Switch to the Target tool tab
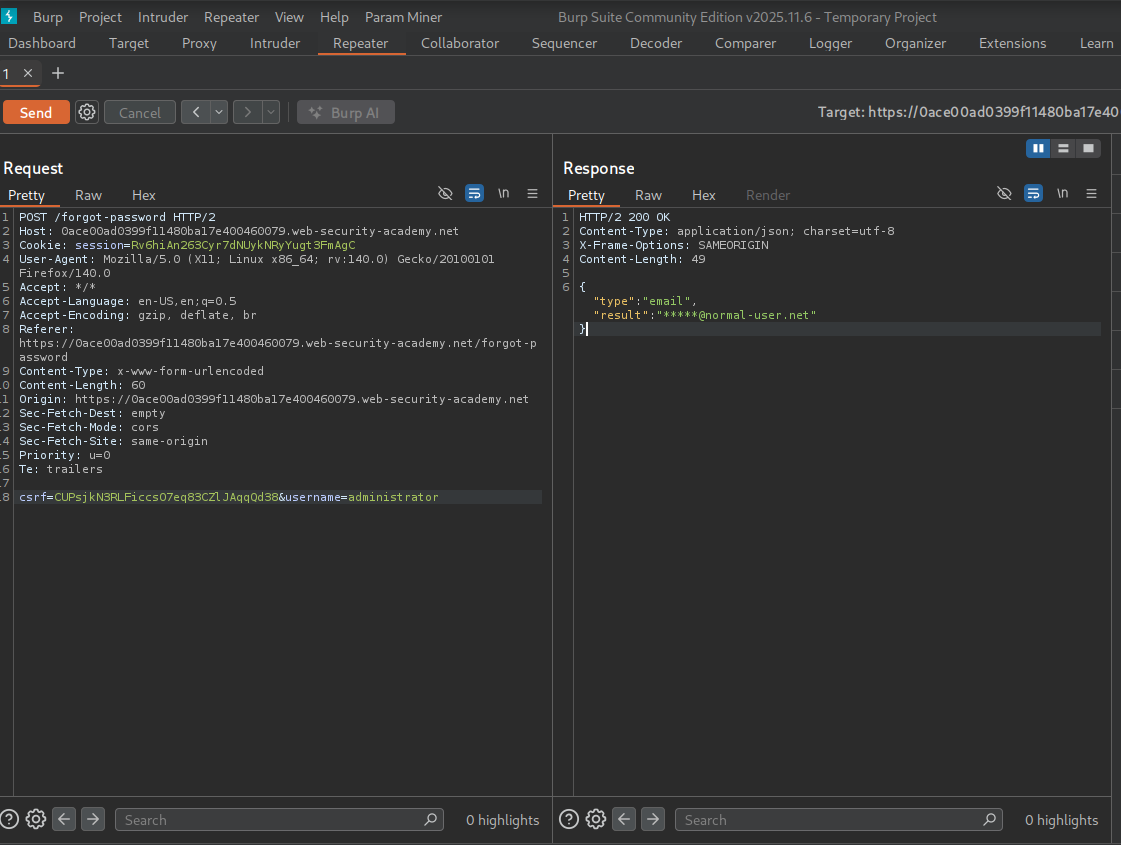The height and width of the screenshot is (845, 1121). [129, 43]
